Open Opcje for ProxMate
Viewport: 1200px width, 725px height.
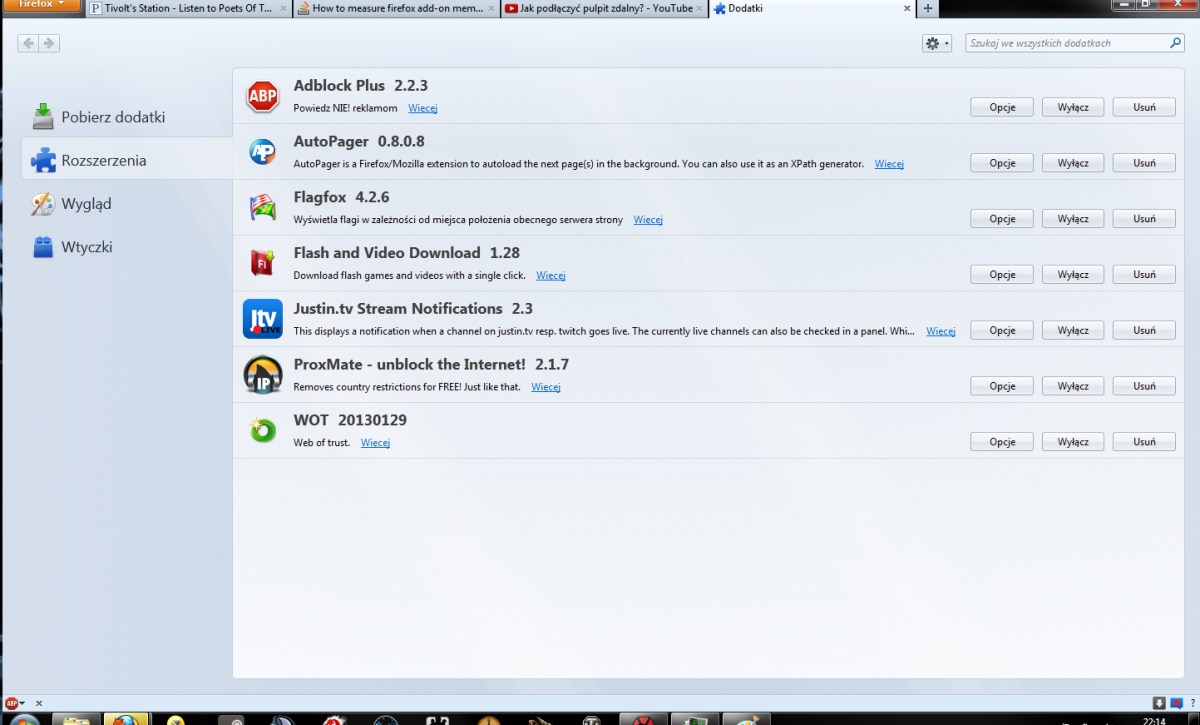point(1003,386)
